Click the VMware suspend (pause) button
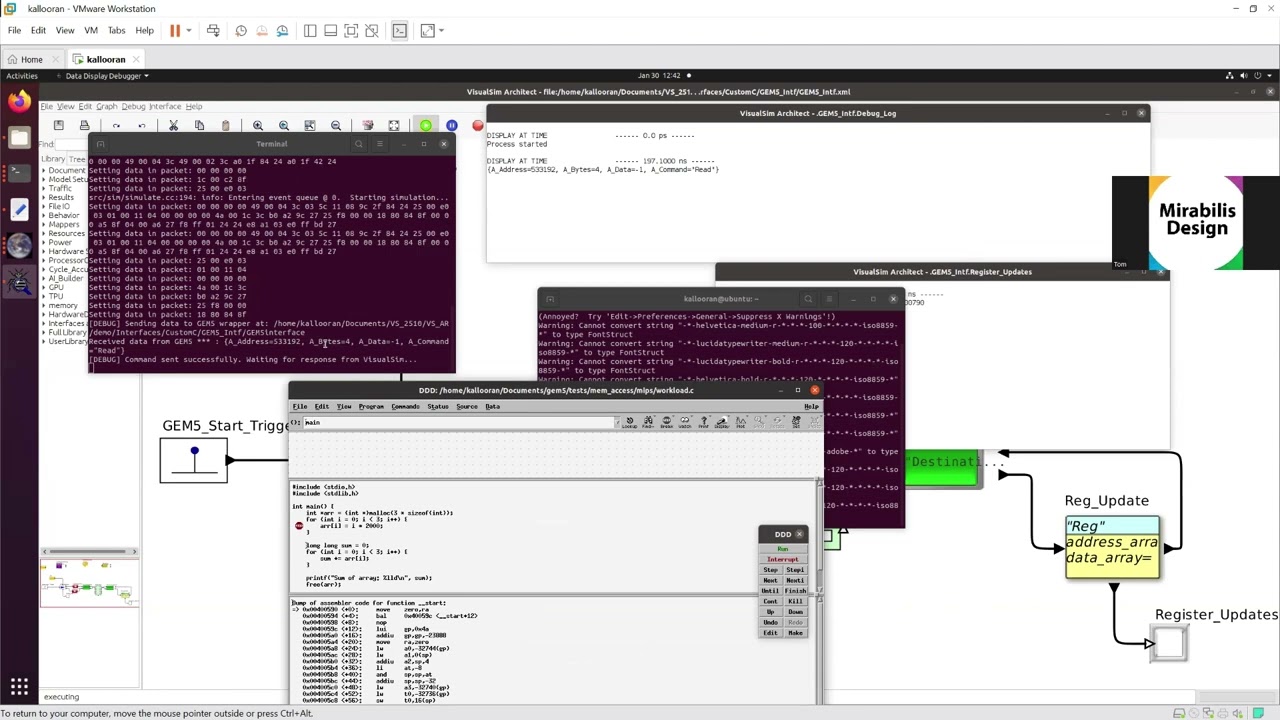This screenshot has width=1280, height=720. click(175, 31)
